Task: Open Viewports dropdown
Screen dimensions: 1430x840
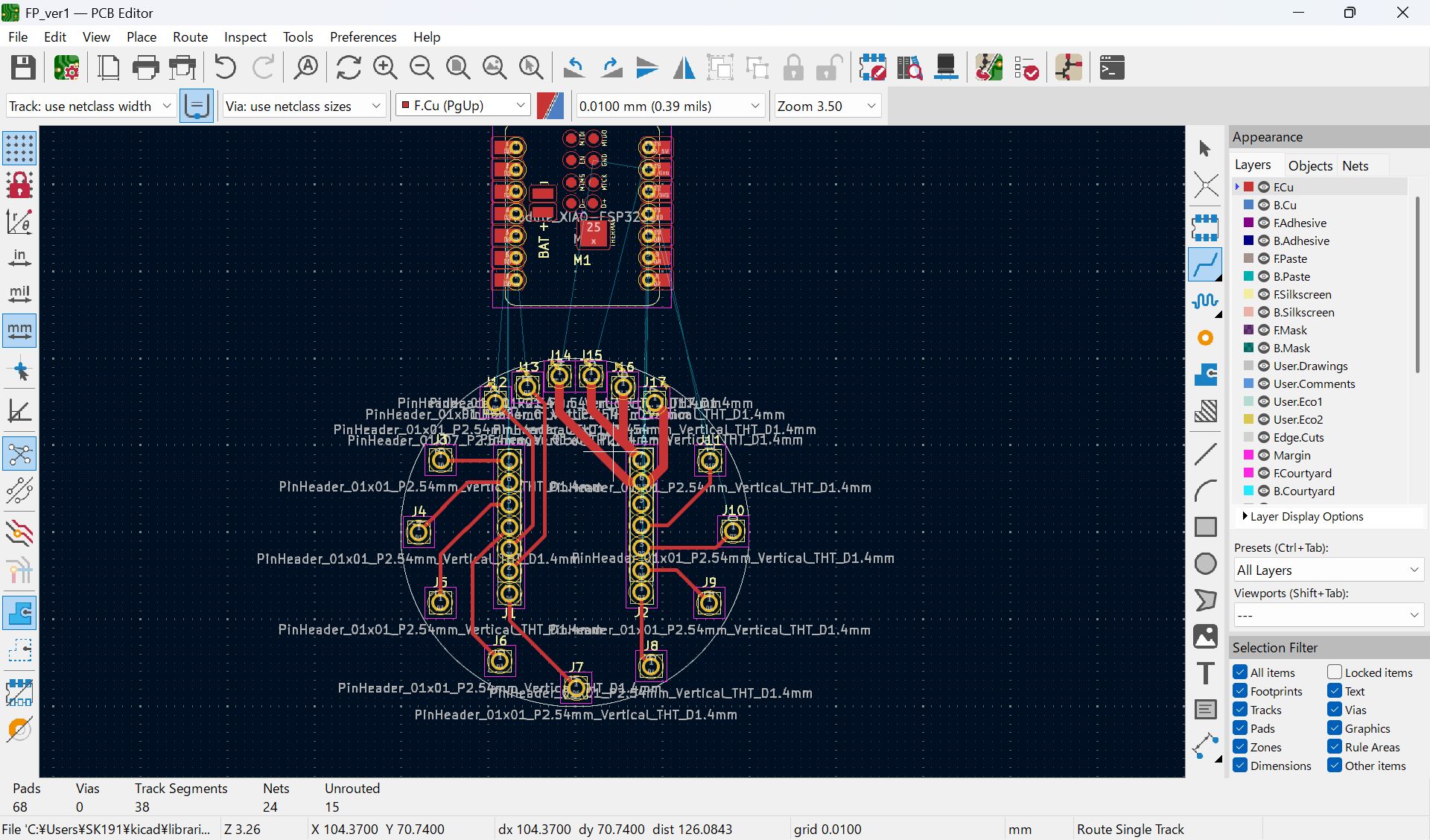Action: point(1329,615)
